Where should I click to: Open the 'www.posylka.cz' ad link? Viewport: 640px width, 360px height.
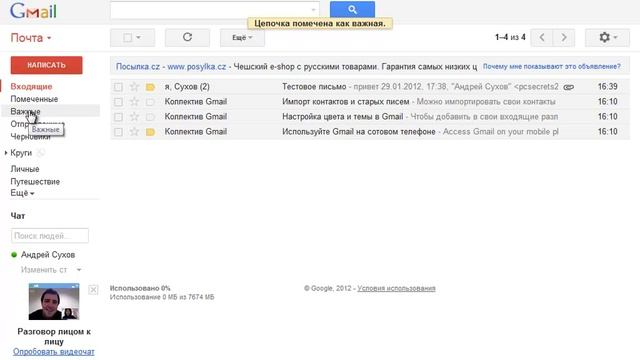197,67
